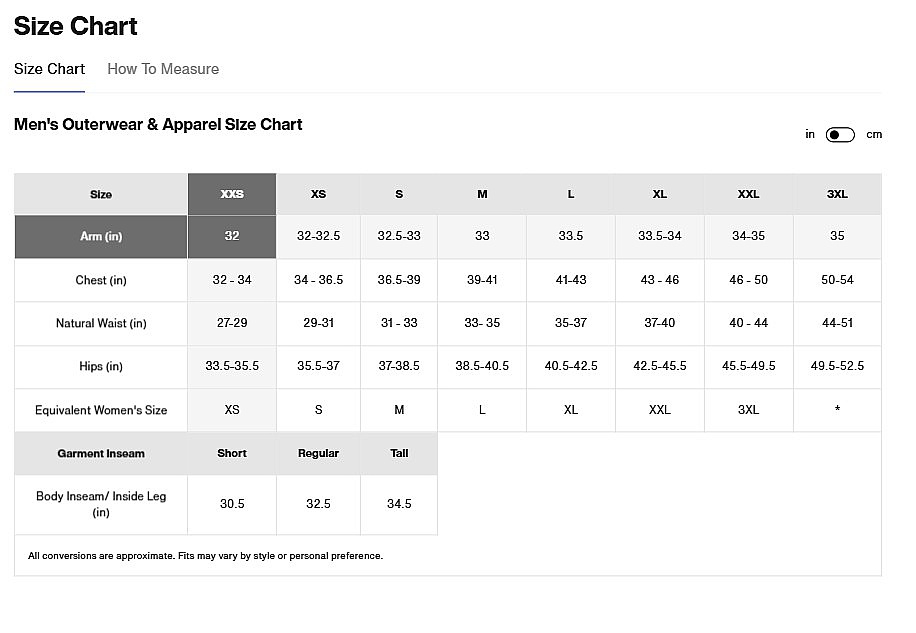This screenshot has width=916, height=633.
Task: Select the Short garment inseam header
Action: tap(232, 453)
